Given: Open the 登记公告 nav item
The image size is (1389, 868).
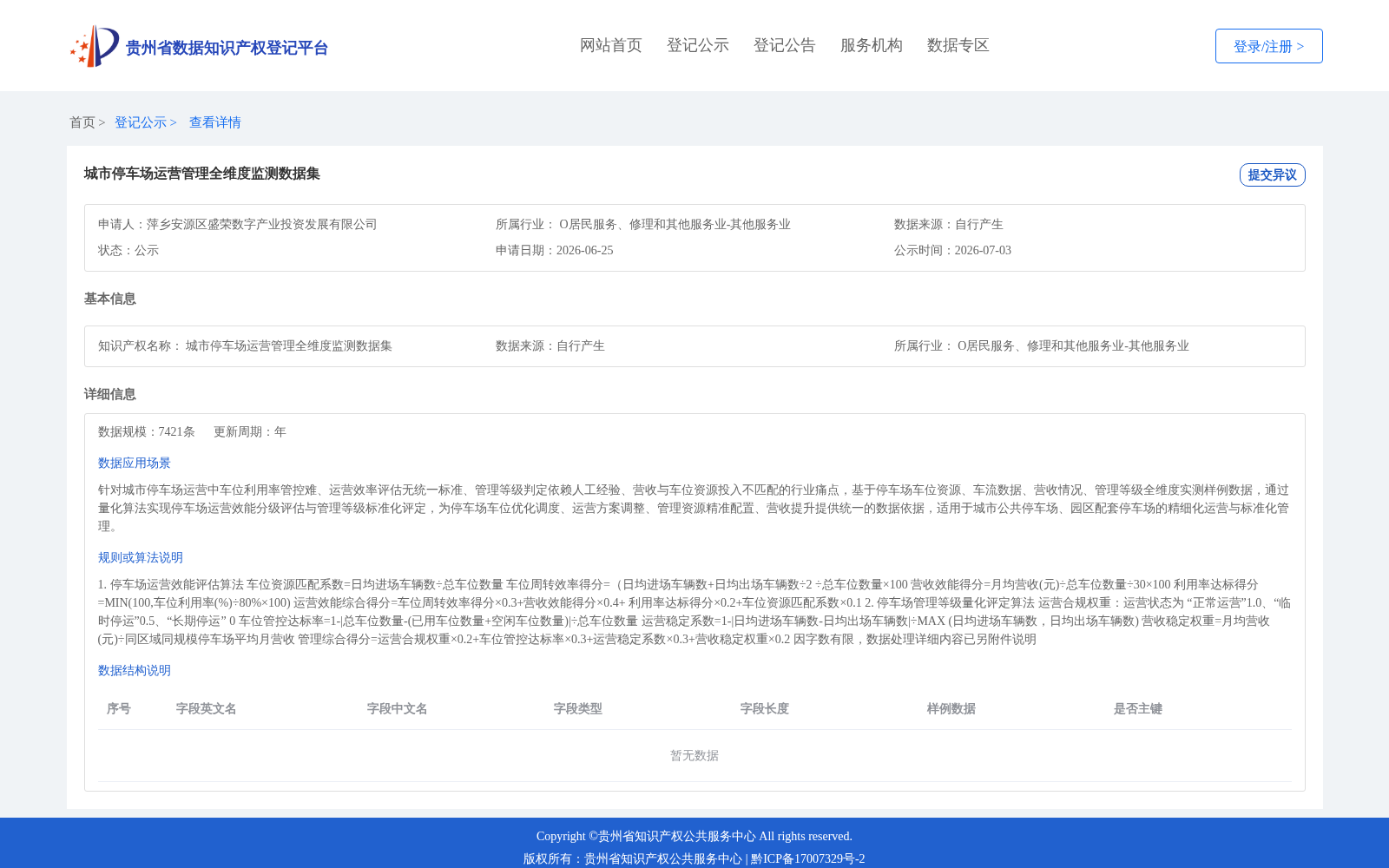Looking at the screenshot, I should (x=785, y=45).
